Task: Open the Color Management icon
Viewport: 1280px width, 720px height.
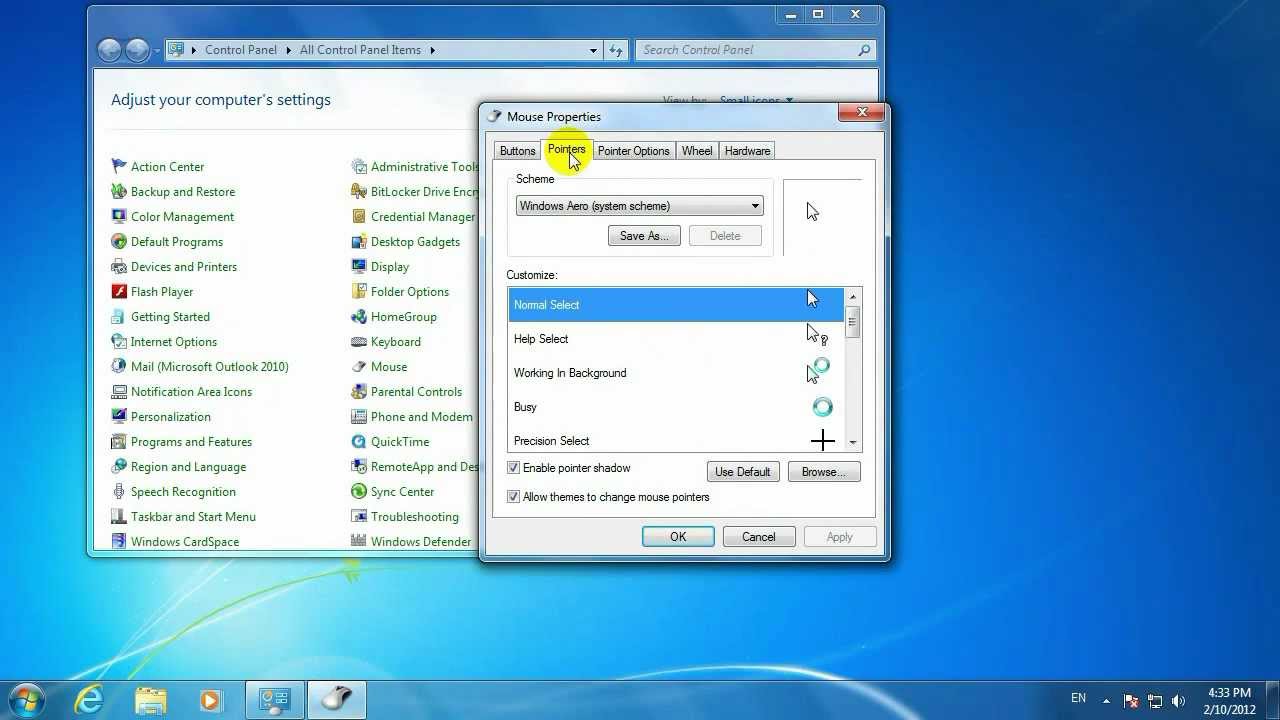Action: pyautogui.click(x=119, y=217)
